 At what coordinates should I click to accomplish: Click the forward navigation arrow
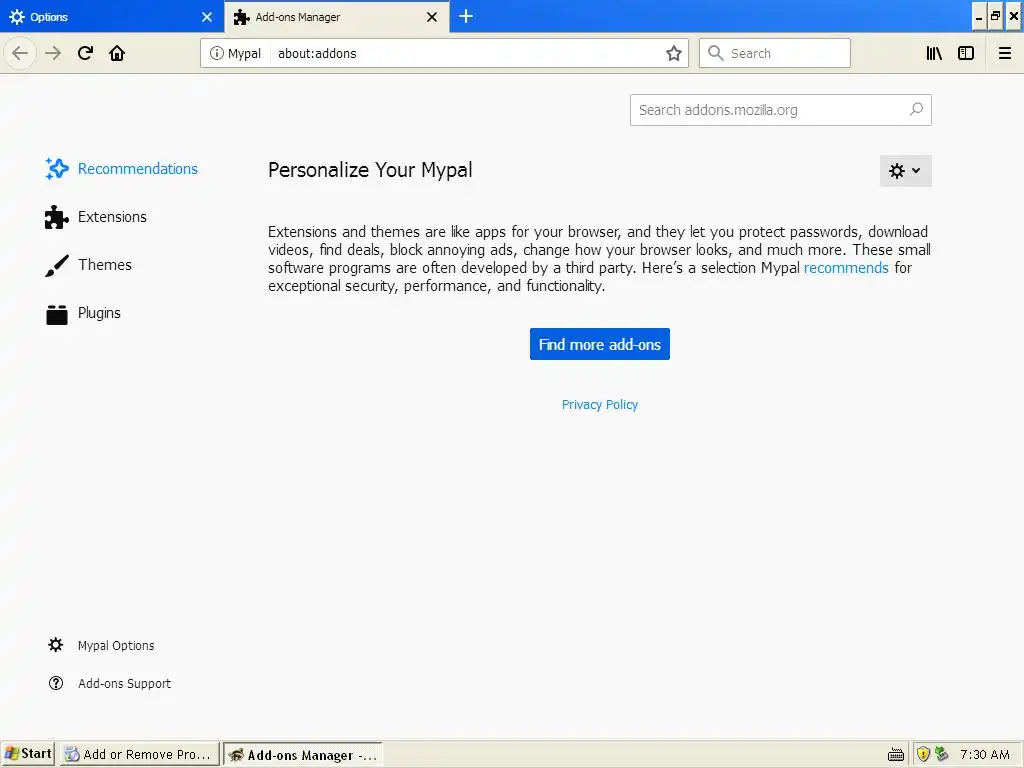(x=53, y=53)
